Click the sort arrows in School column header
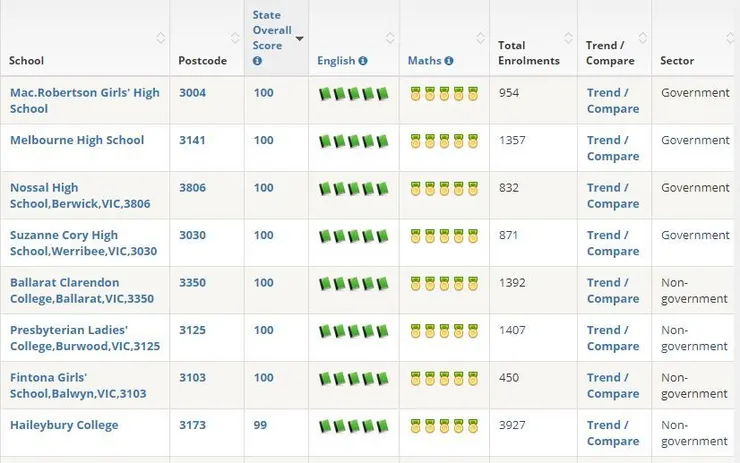Screen dimensions: 740x463 click(x=161, y=38)
